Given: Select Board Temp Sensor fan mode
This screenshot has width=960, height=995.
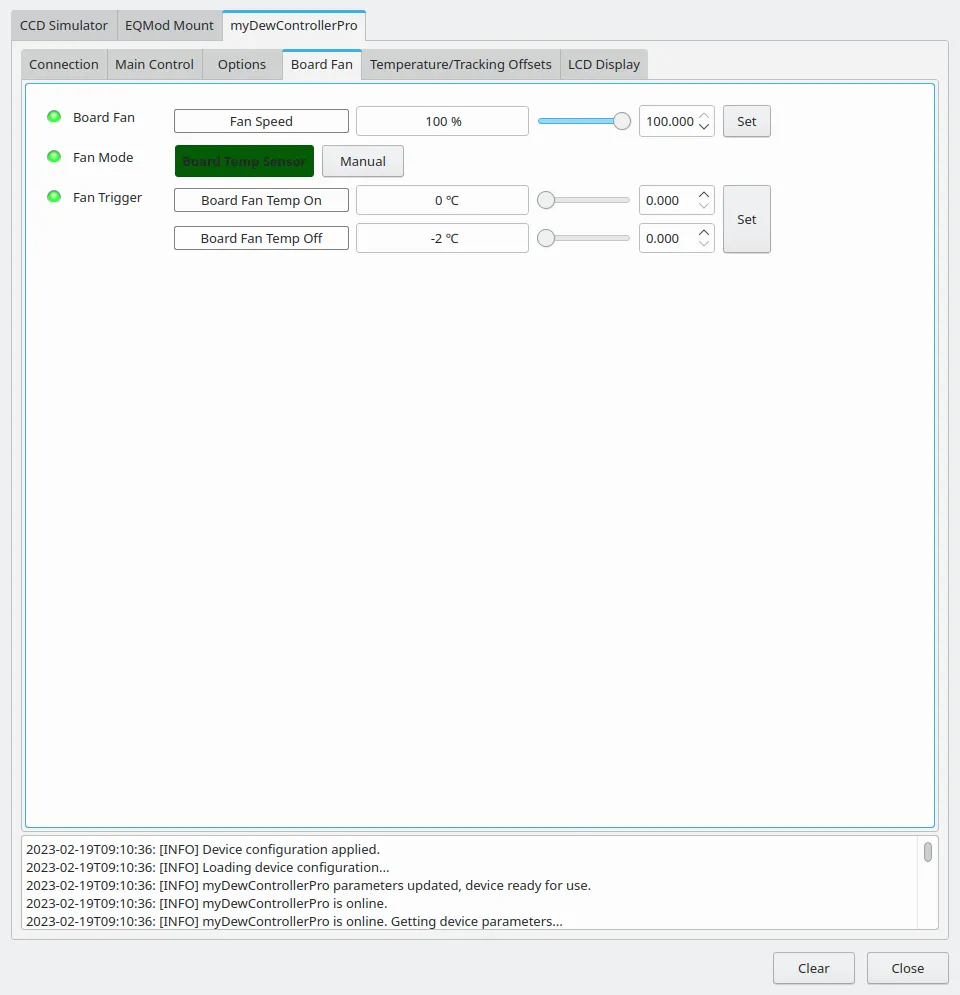Looking at the screenshot, I should [x=244, y=161].
